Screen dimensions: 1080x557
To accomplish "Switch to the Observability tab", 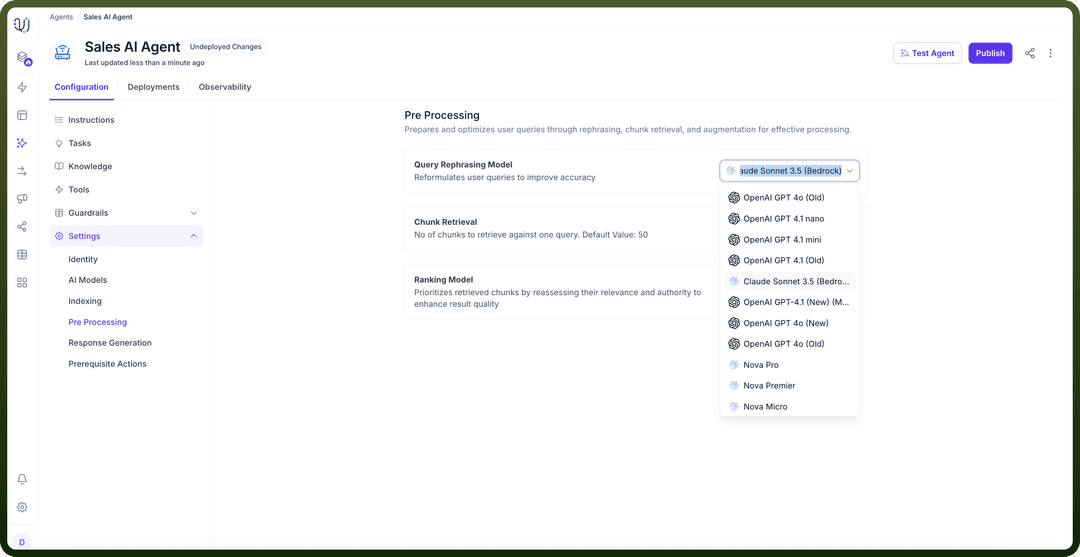I will point(225,87).
